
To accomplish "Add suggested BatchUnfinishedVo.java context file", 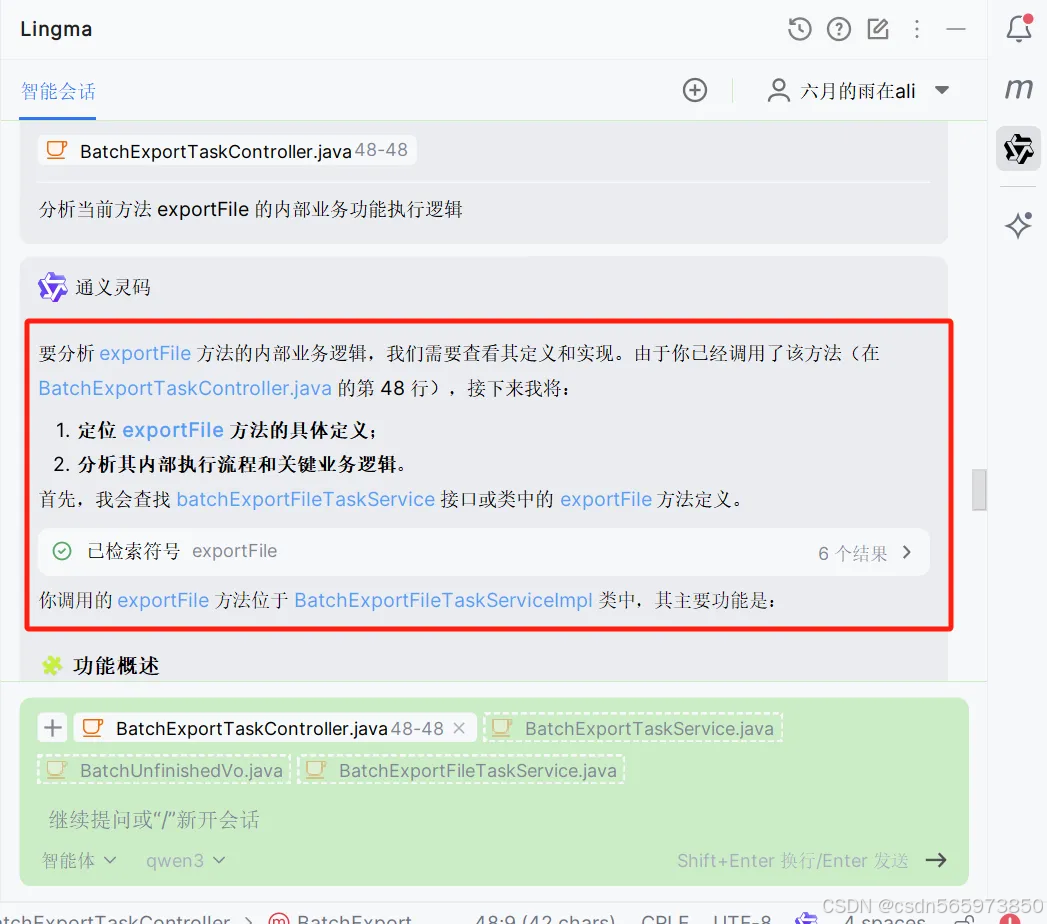I will click(x=164, y=770).
